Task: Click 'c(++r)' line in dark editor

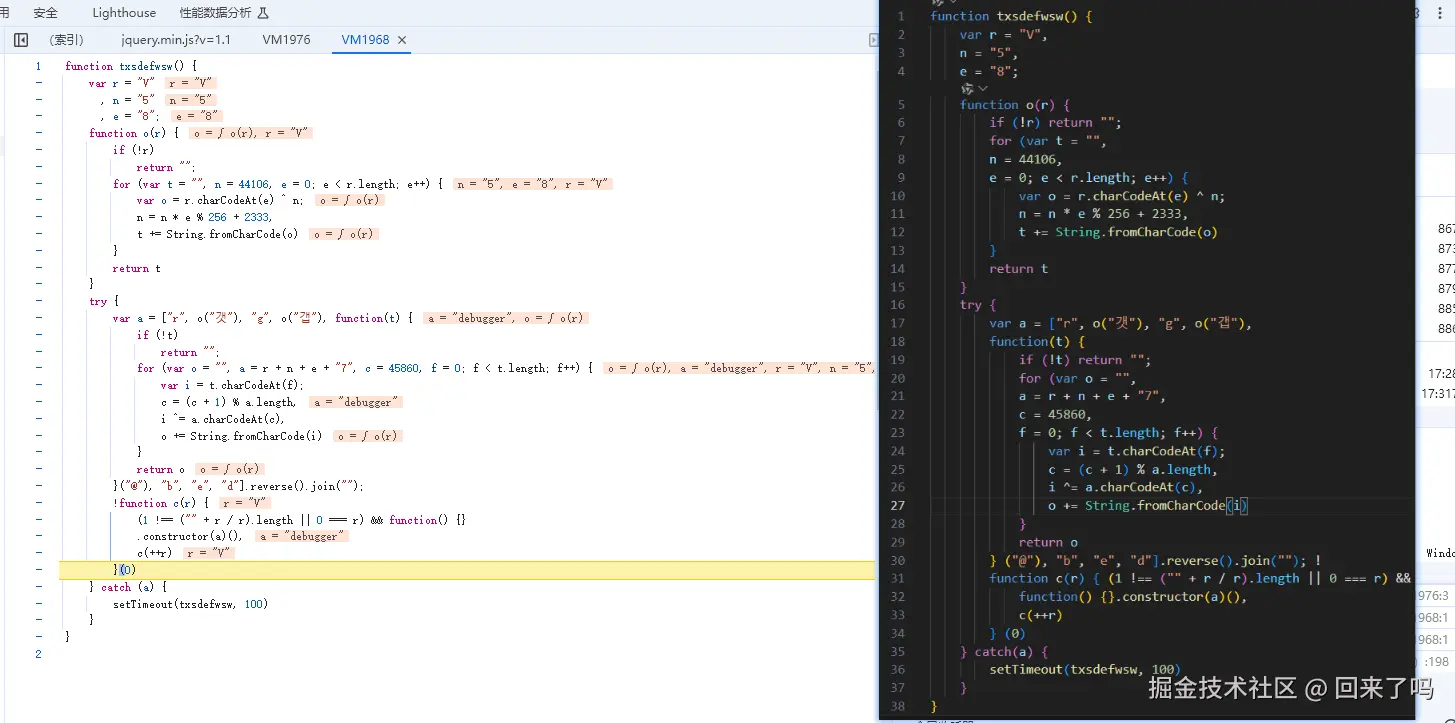Action: point(1041,616)
